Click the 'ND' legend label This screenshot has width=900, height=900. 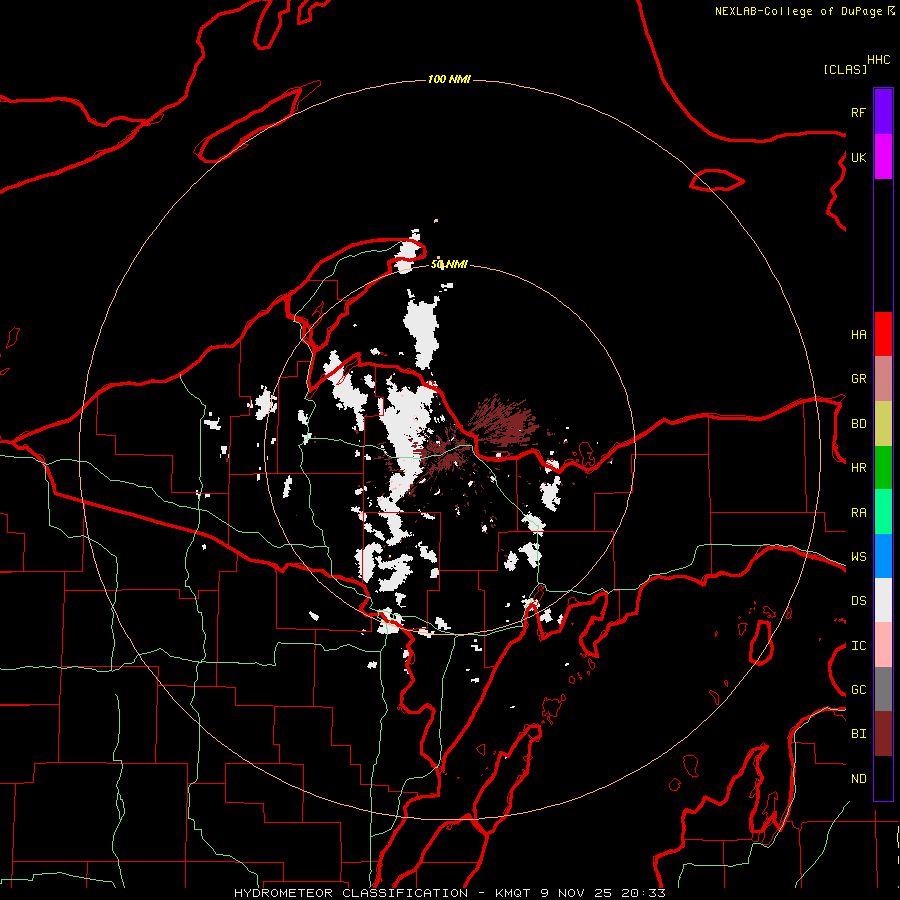858,779
